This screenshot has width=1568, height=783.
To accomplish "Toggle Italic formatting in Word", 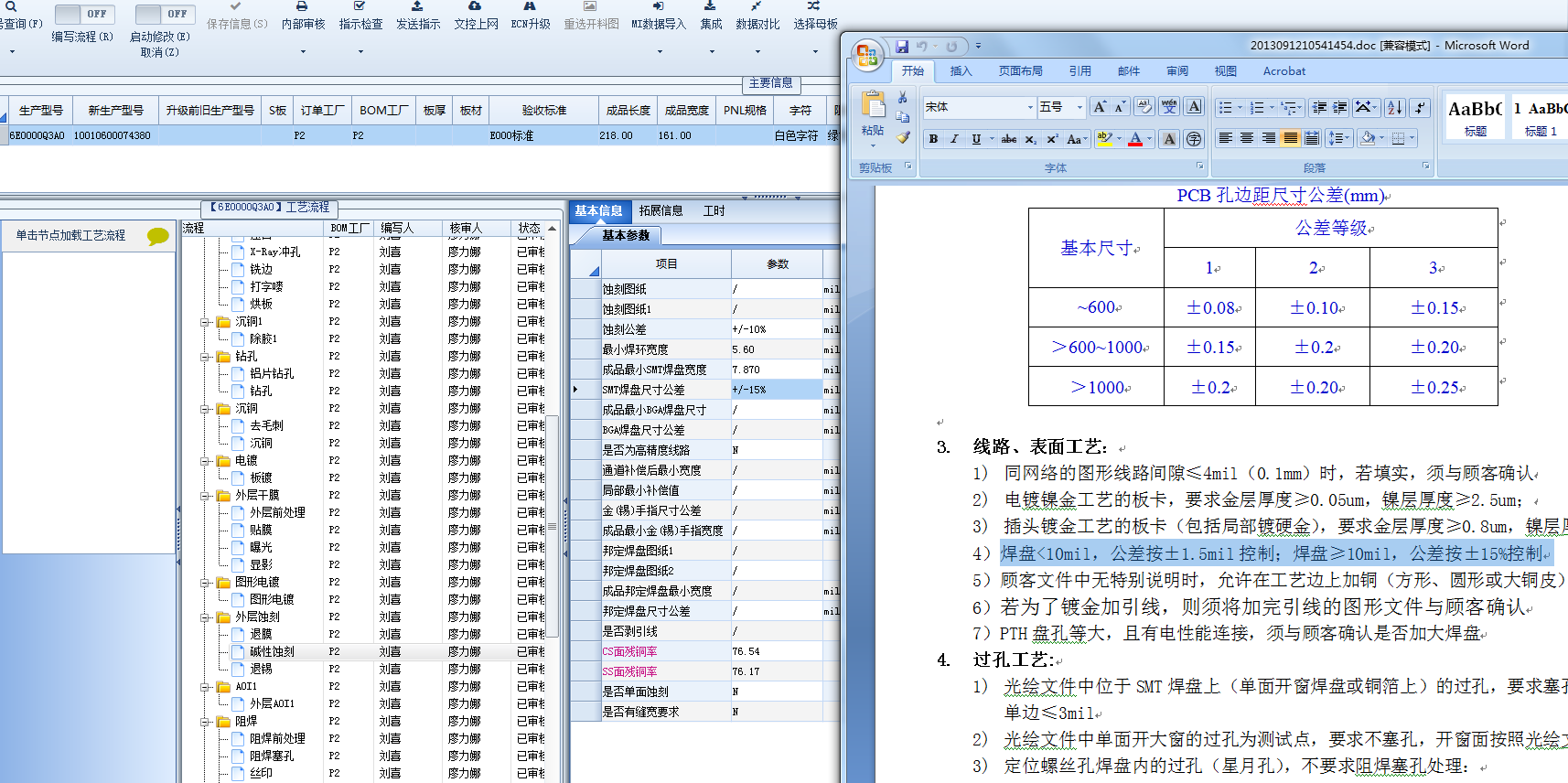I will (954, 139).
